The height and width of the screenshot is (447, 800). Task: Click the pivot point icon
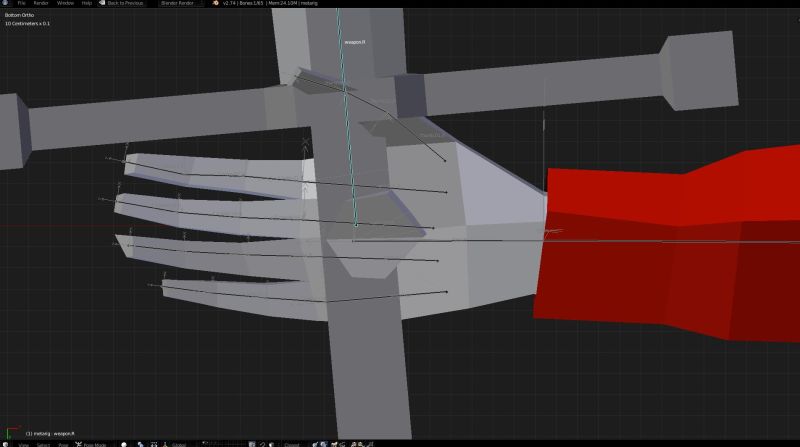coord(140,444)
